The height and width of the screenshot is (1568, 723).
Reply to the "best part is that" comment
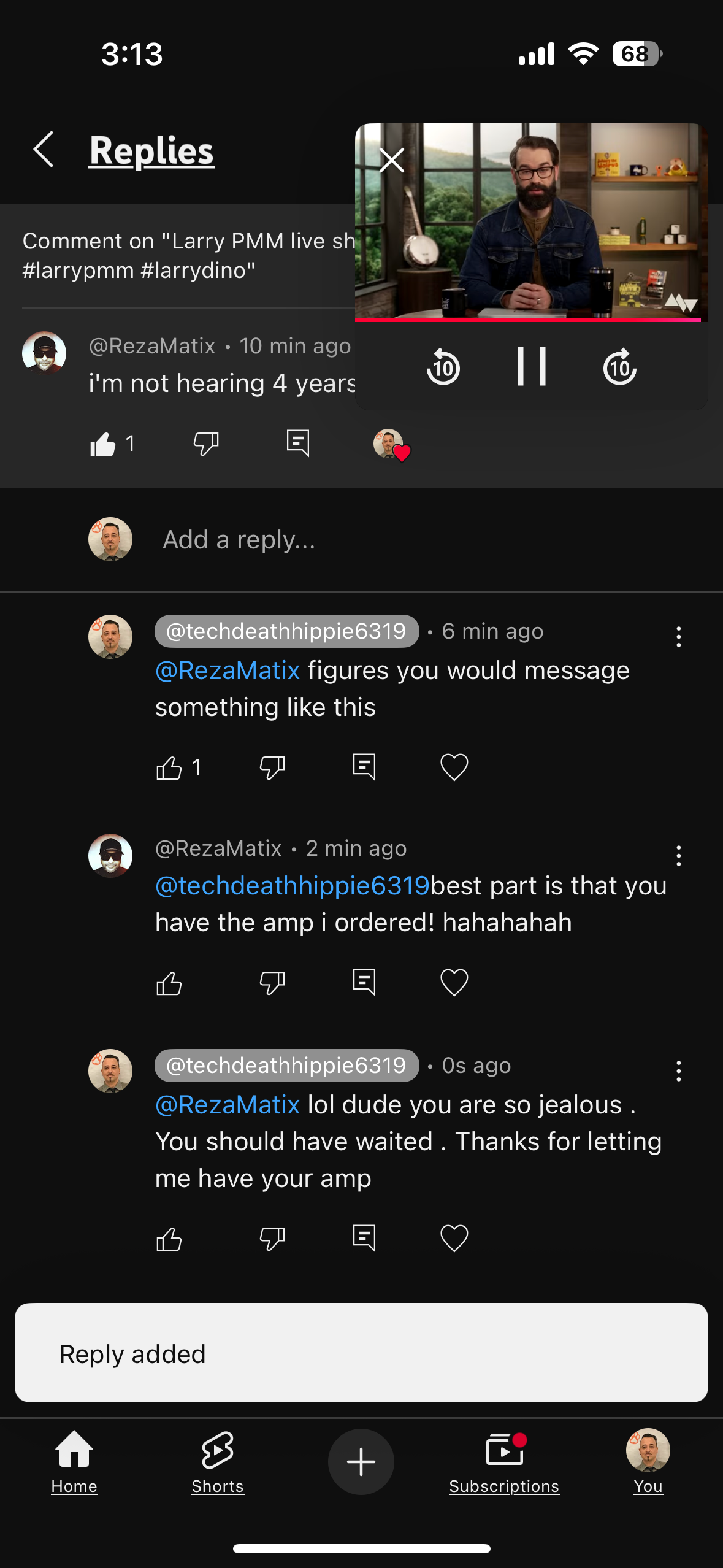pyautogui.click(x=364, y=983)
